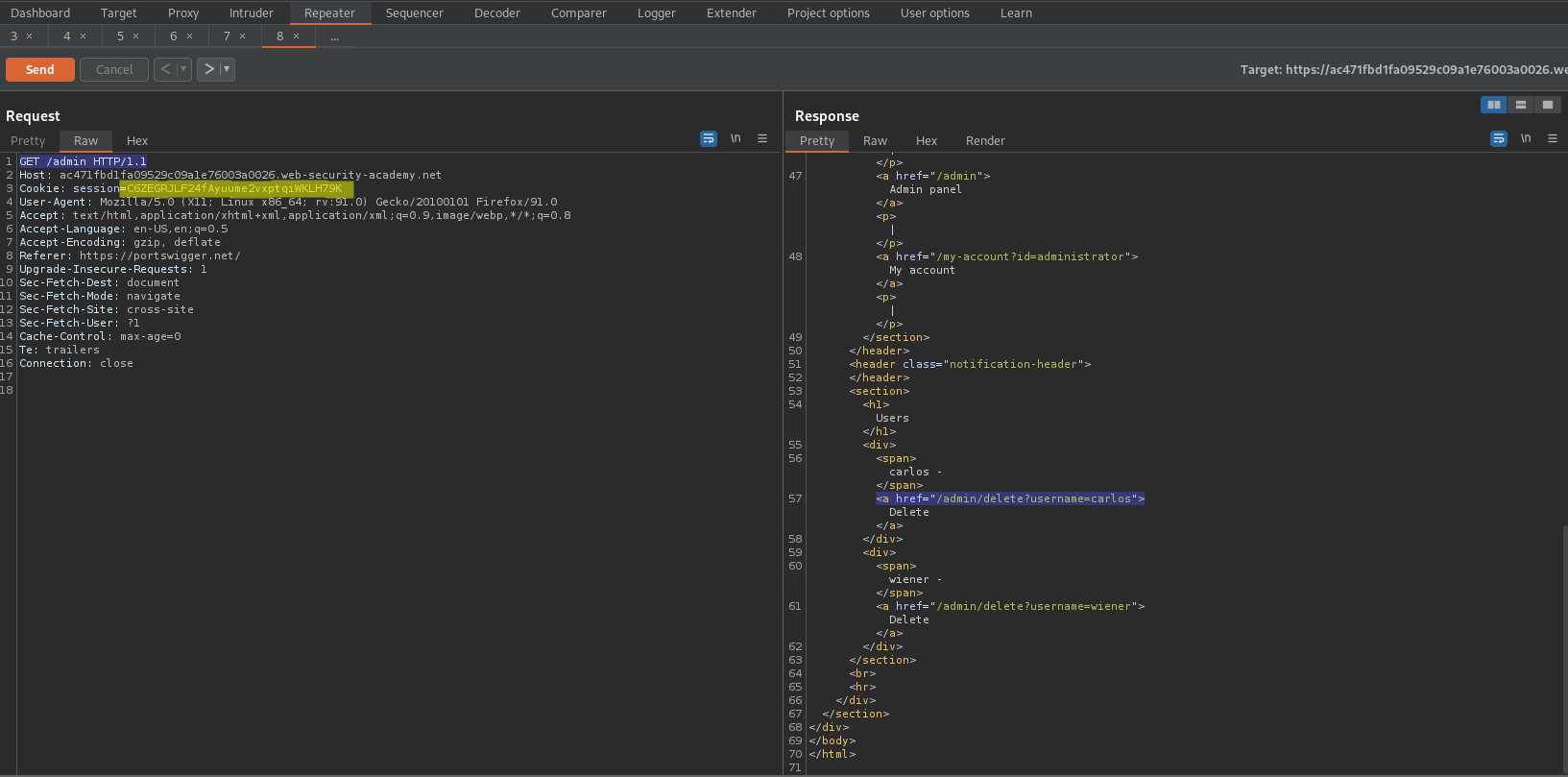Click 'Referer: https://portswigger.net/' line

[x=130, y=255]
